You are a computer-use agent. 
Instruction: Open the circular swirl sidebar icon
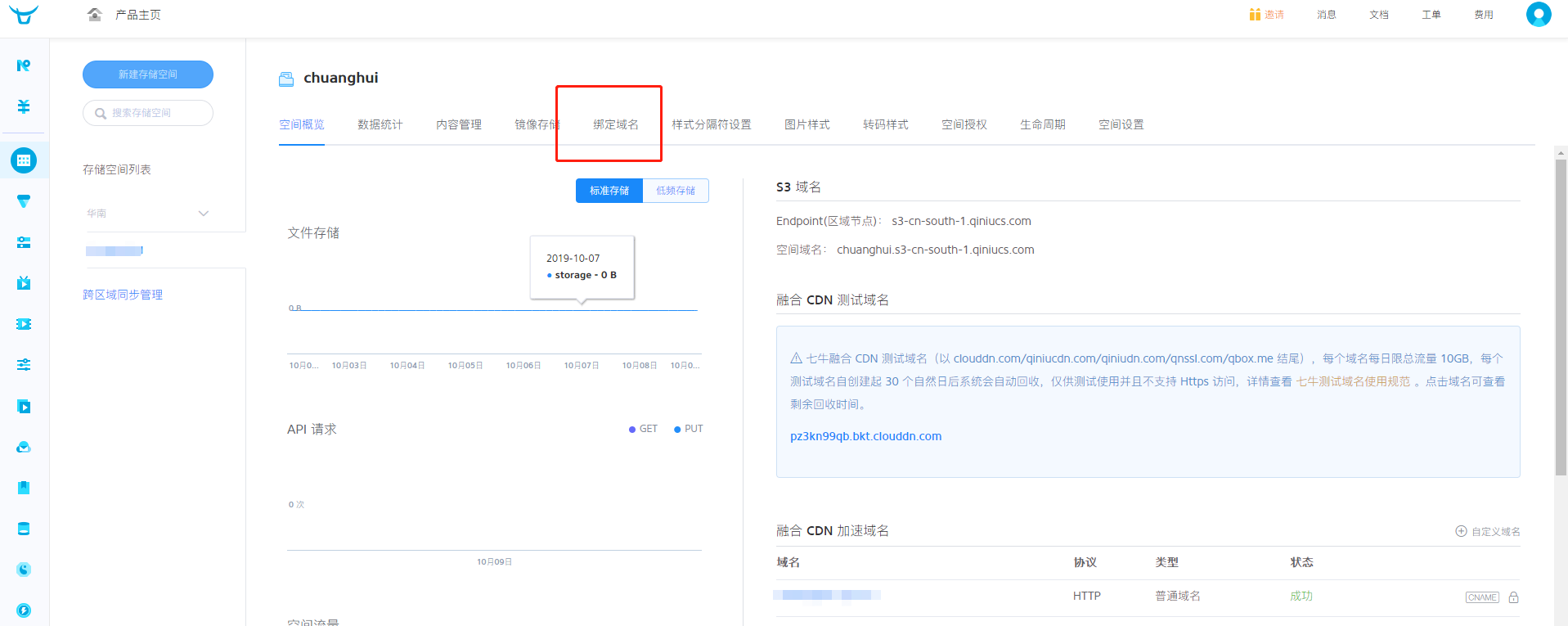pos(24,570)
